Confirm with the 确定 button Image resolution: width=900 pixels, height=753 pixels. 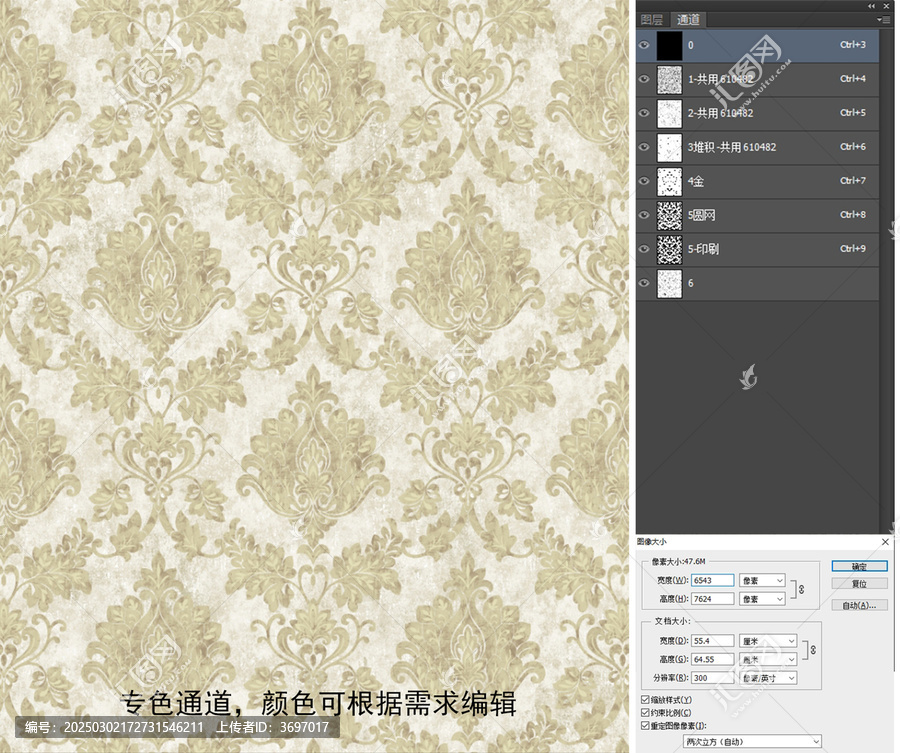(x=859, y=566)
